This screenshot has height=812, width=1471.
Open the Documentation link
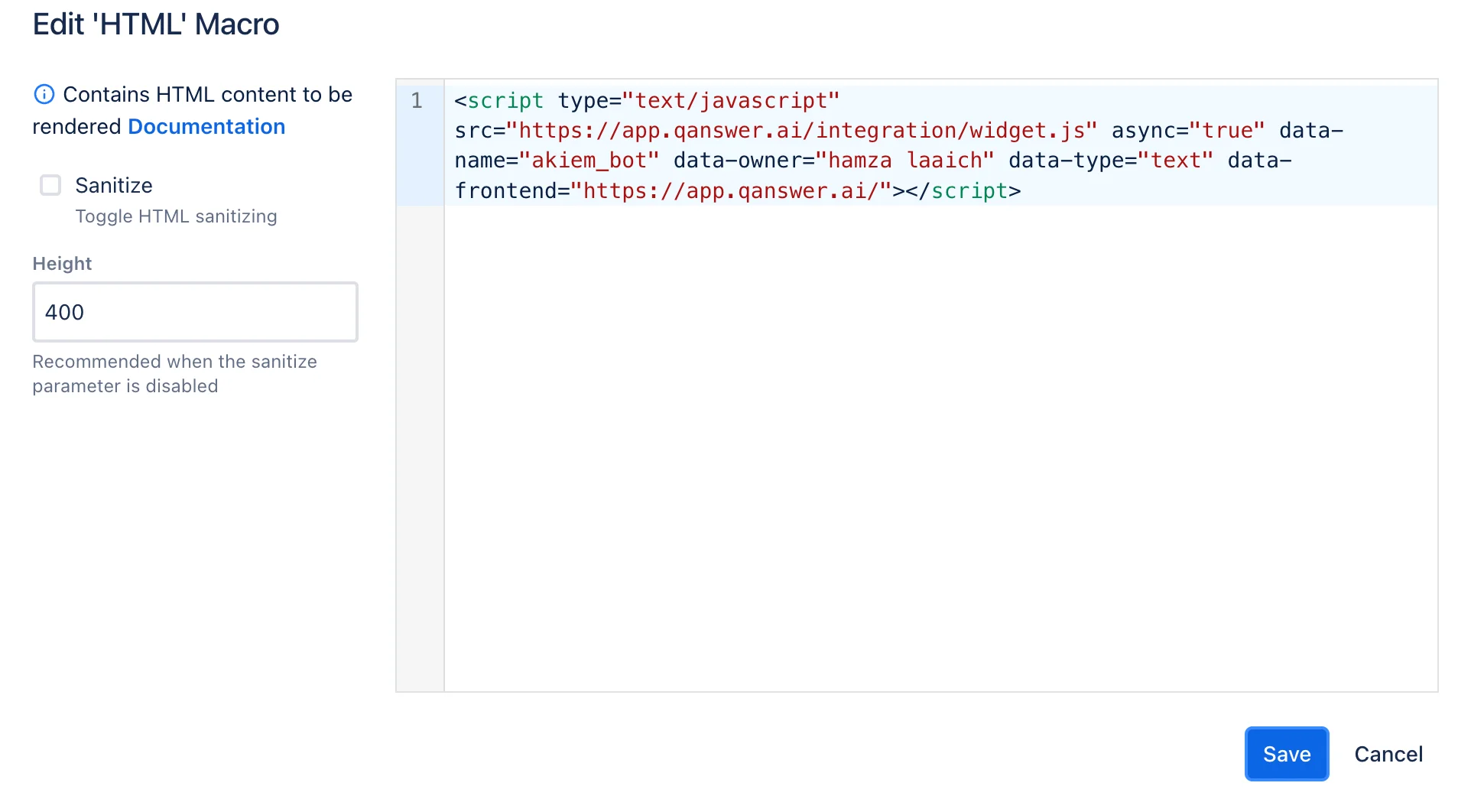[x=206, y=126]
